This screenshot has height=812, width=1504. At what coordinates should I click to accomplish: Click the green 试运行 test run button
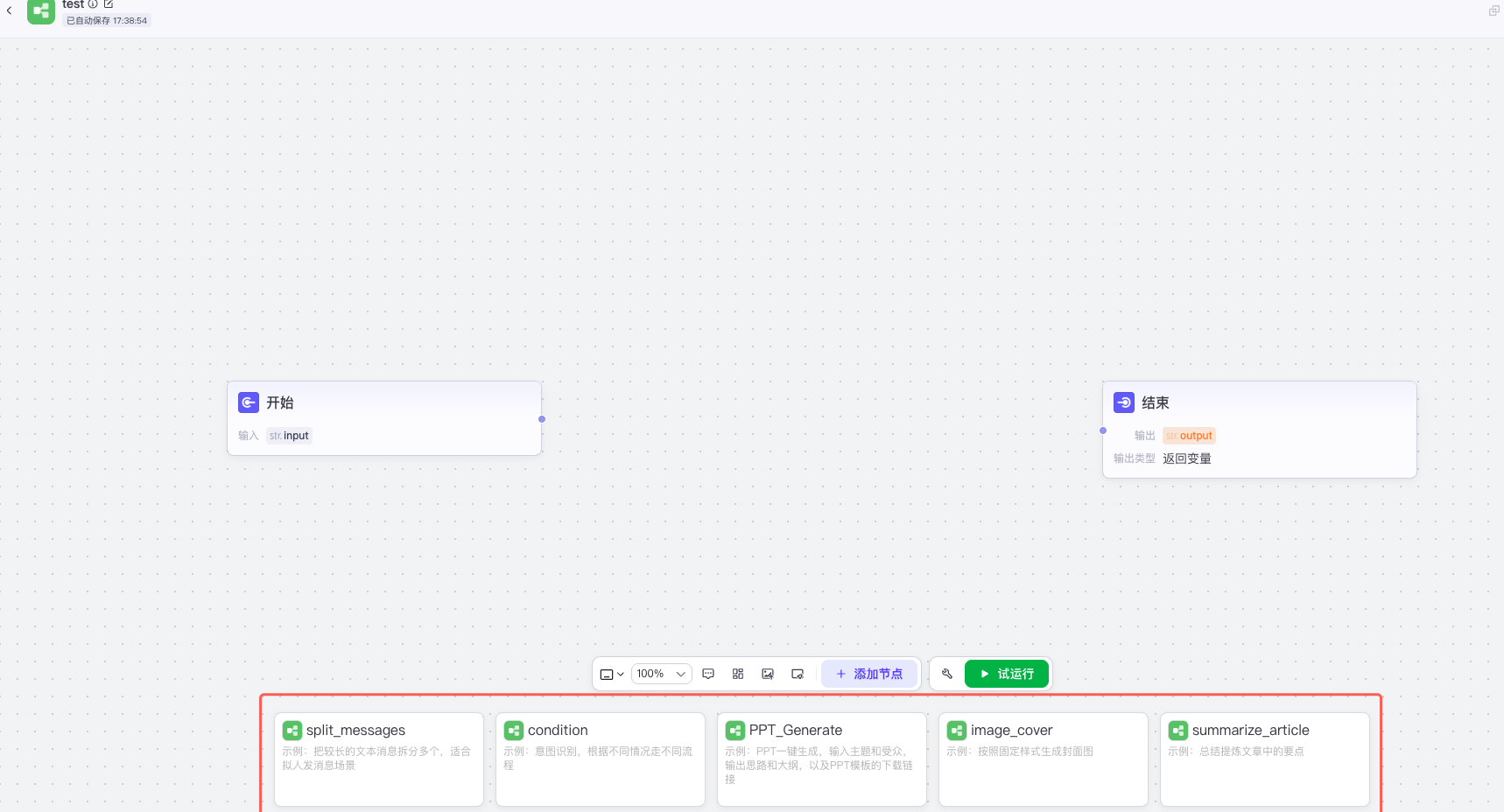(x=1006, y=674)
